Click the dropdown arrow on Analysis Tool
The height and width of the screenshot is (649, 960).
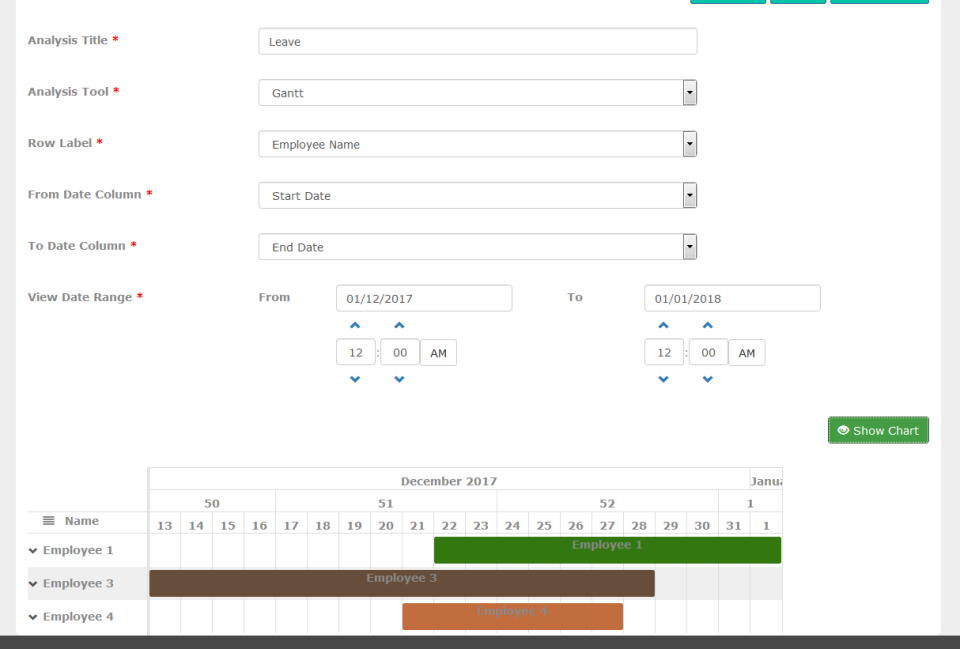(x=689, y=92)
